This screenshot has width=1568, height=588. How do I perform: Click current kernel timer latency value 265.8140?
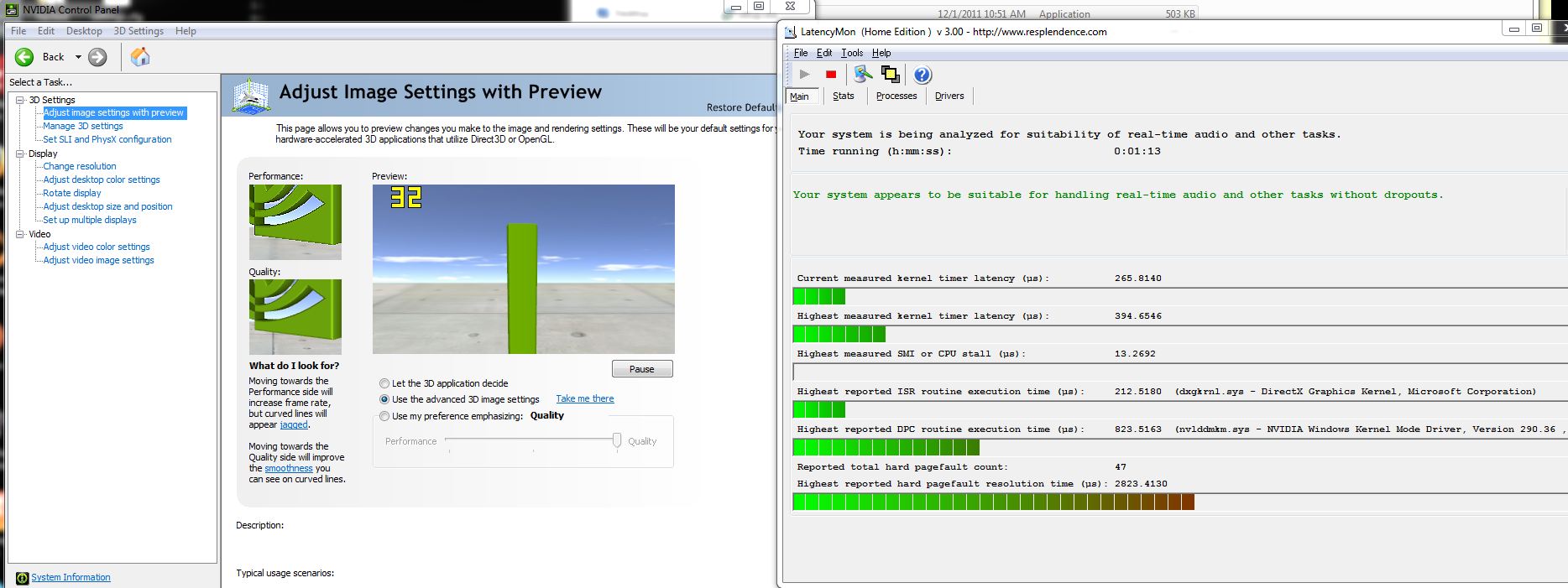pyautogui.click(x=1138, y=278)
